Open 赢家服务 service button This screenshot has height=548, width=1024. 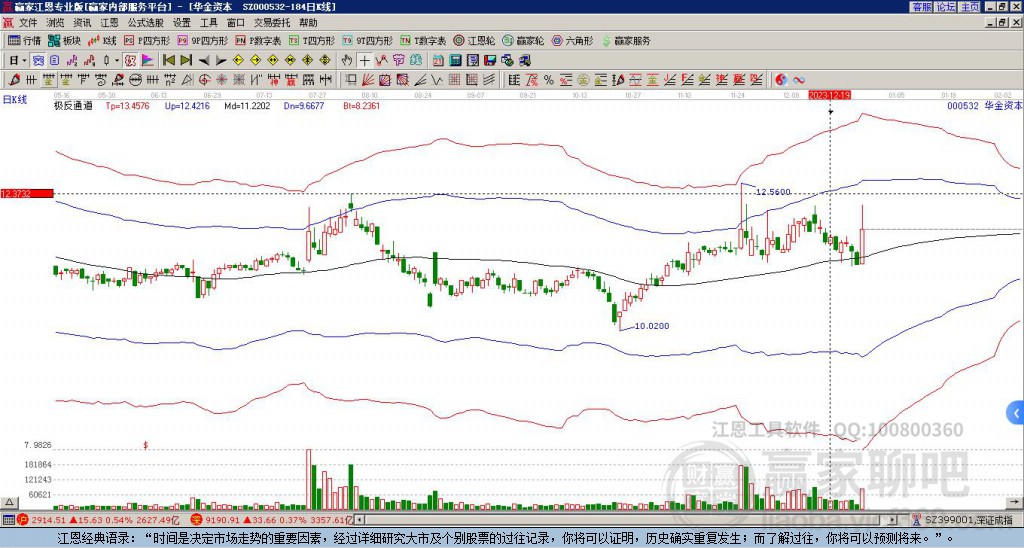(626, 40)
